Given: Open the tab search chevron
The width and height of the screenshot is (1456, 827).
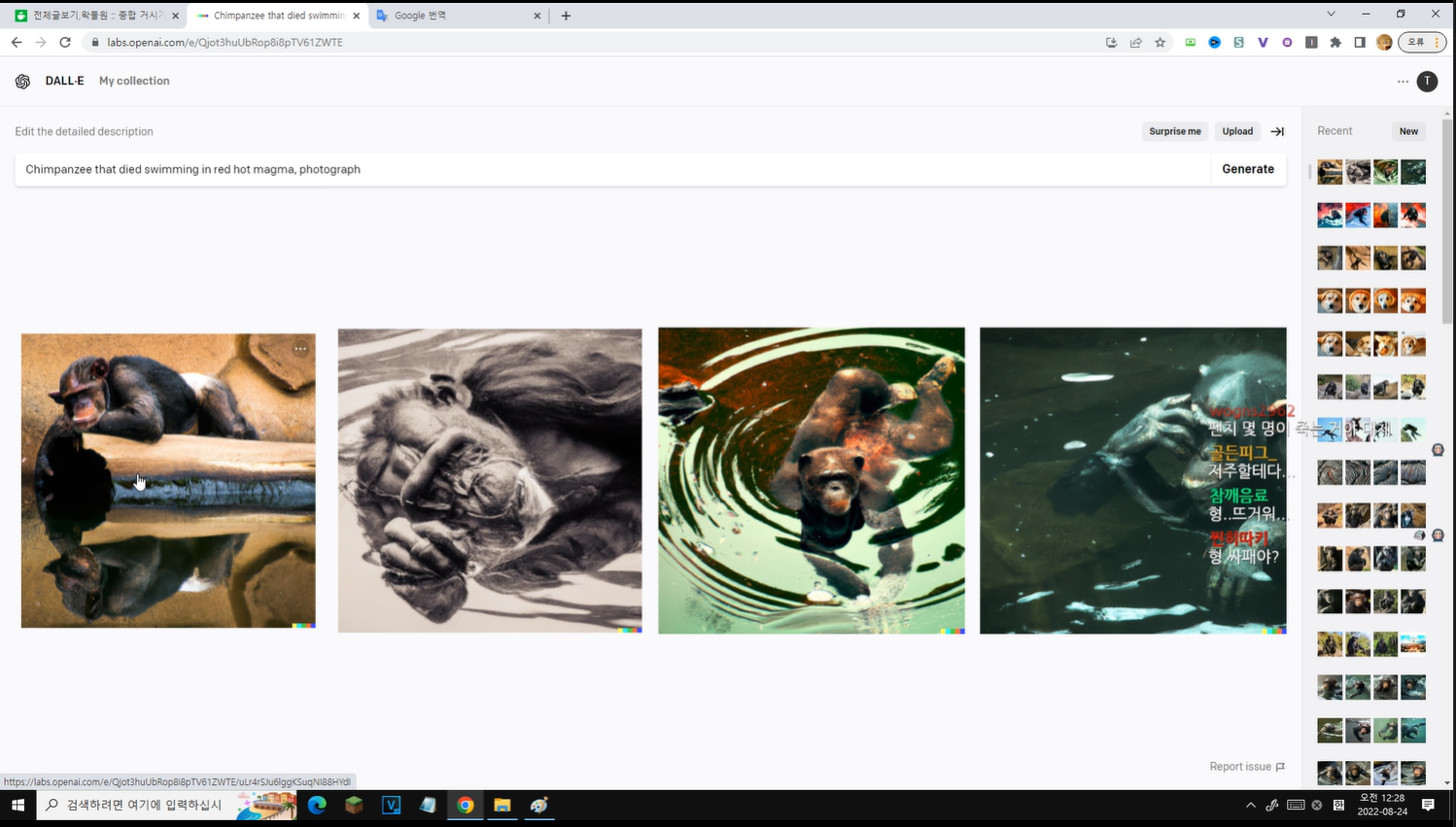Looking at the screenshot, I should pos(1331,15).
